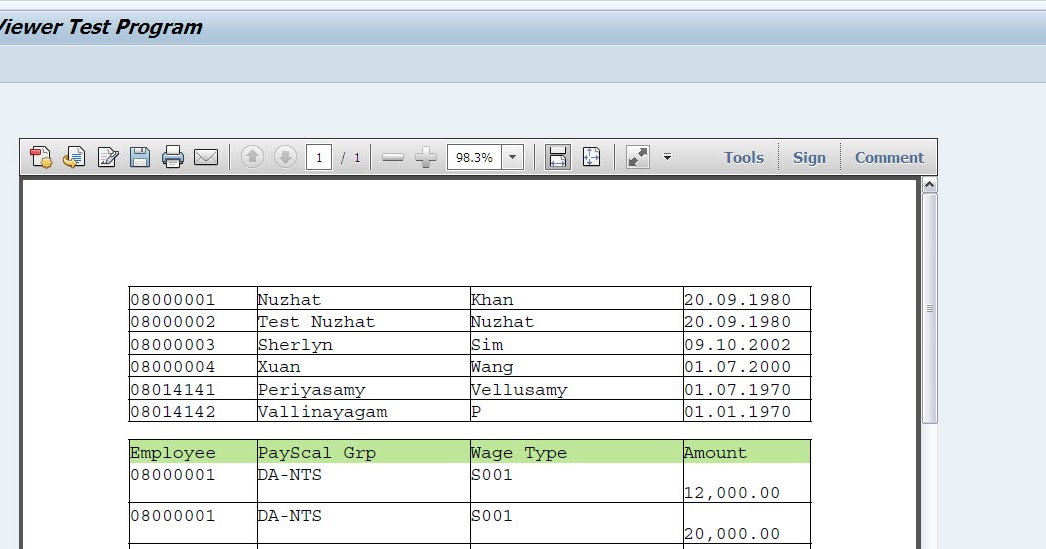Click the vertical scrollbar thumb
The width and height of the screenshot is (1046, 549).
[x=929, y=308]
